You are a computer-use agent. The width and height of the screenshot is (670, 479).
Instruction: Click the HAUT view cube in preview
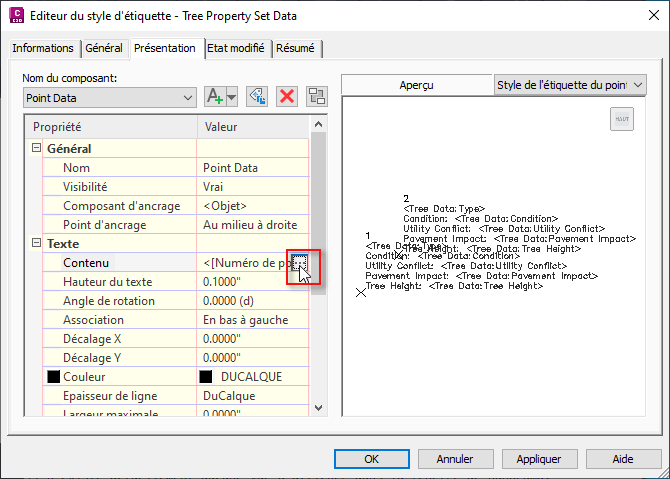pos(622,119)
